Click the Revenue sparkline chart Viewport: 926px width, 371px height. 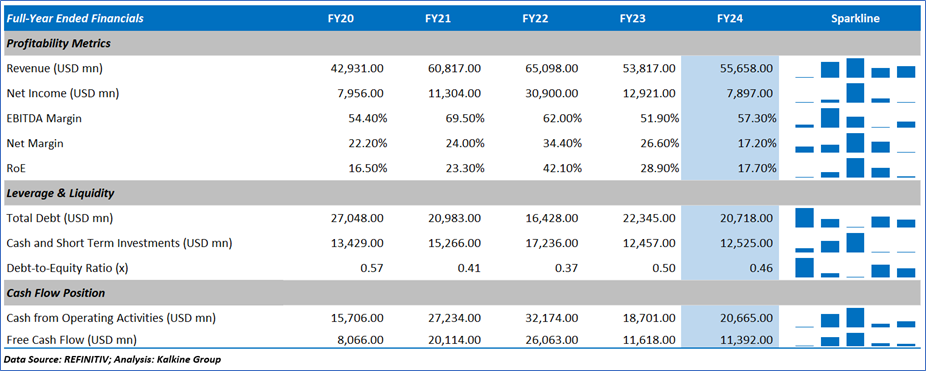tap(855, 69)
